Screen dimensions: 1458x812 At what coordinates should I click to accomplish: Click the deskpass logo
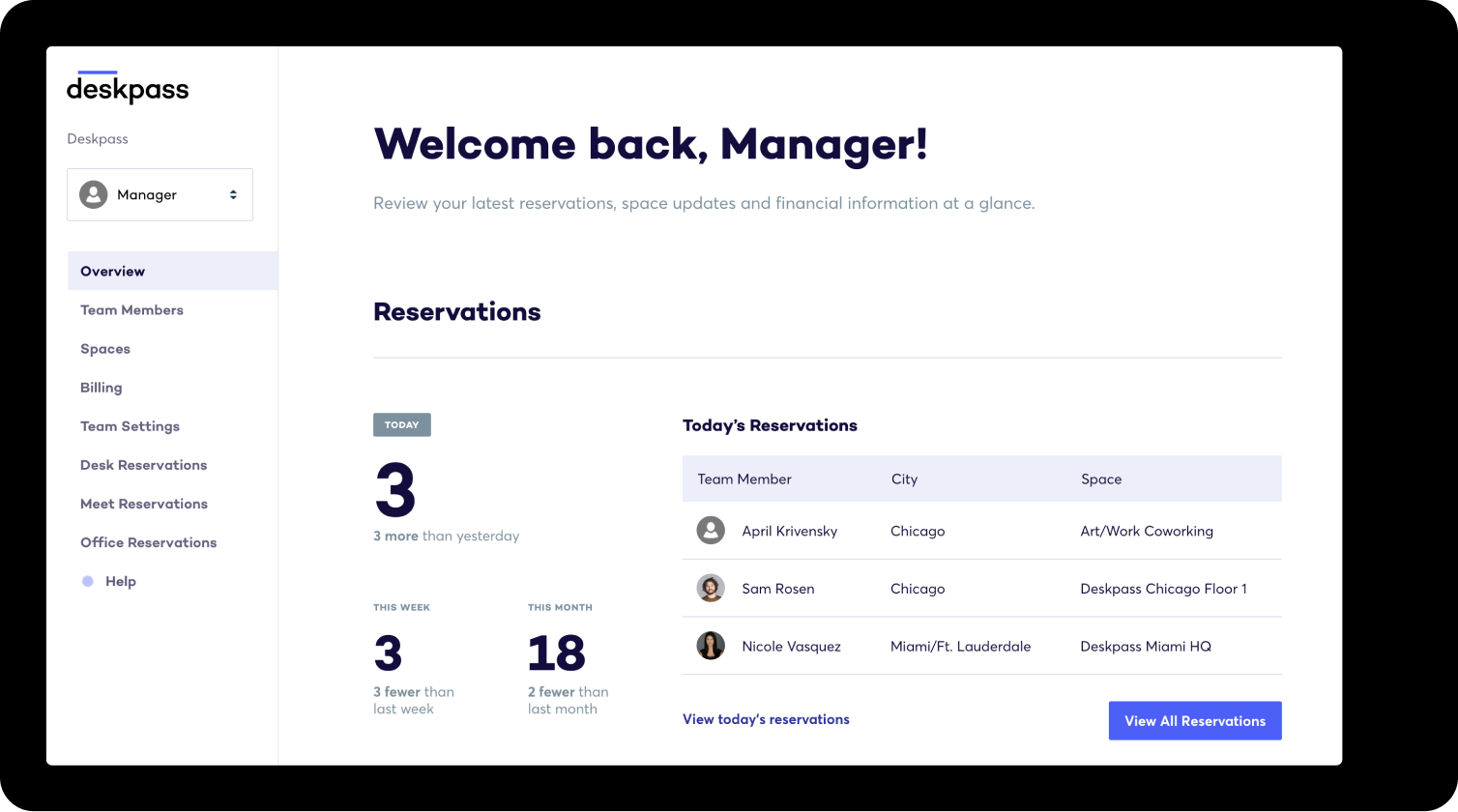[128, 88]
